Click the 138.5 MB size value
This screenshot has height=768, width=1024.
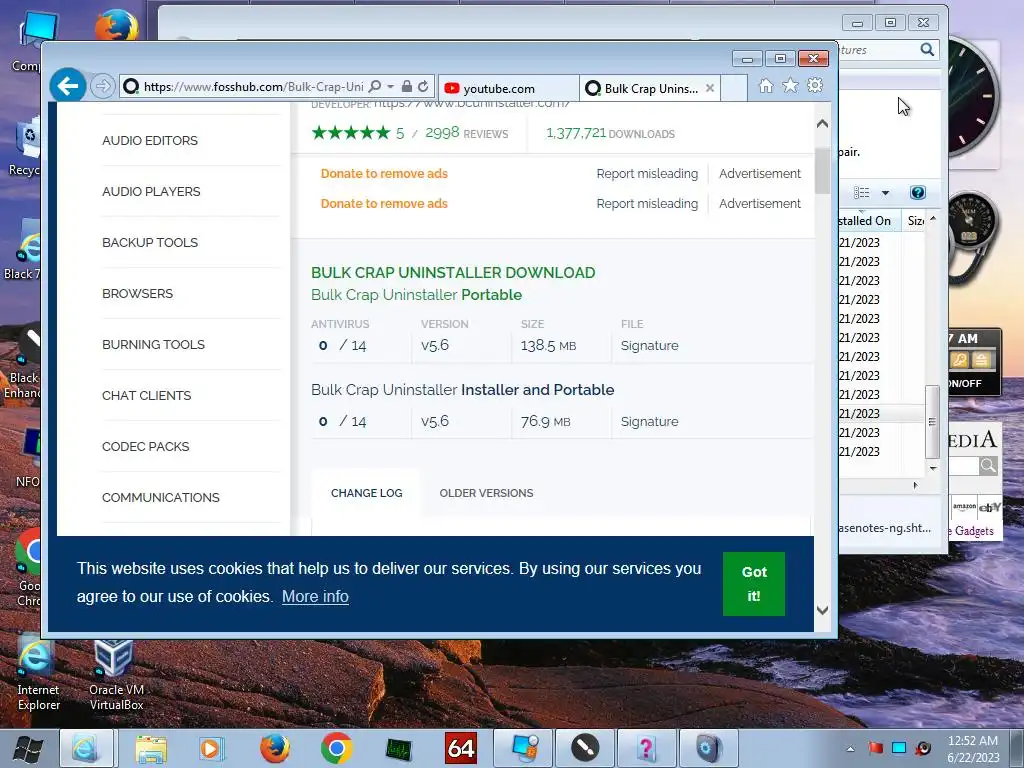[x=548, y=345]
